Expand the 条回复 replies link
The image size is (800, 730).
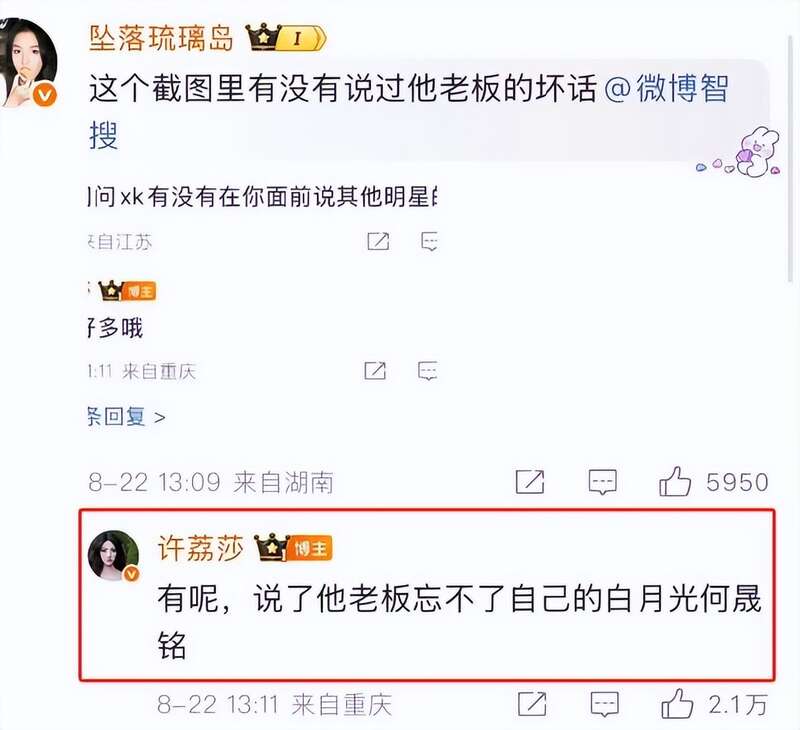point(127,417)
